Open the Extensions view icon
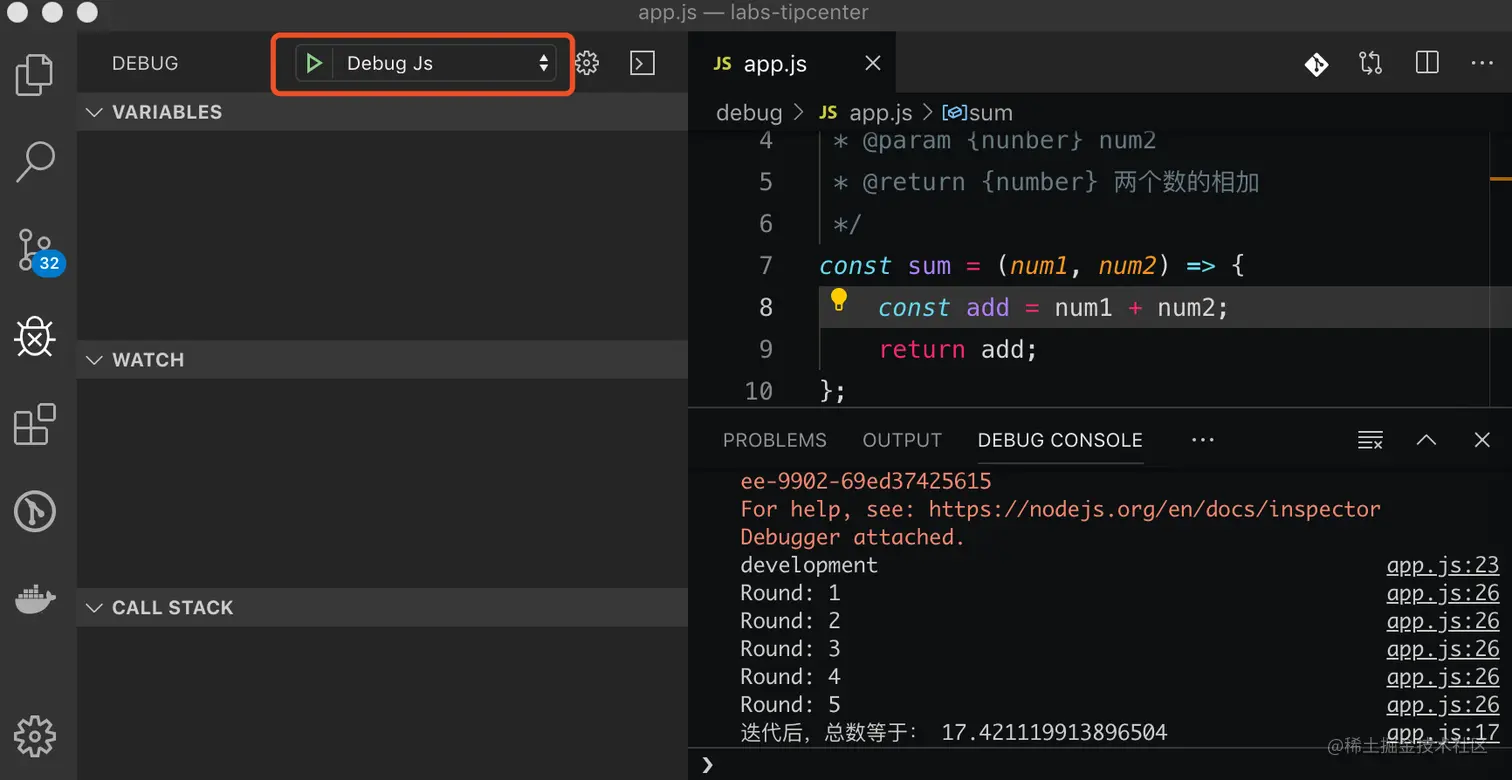This screenshot has width=1512, height=780. coord(35,424)
